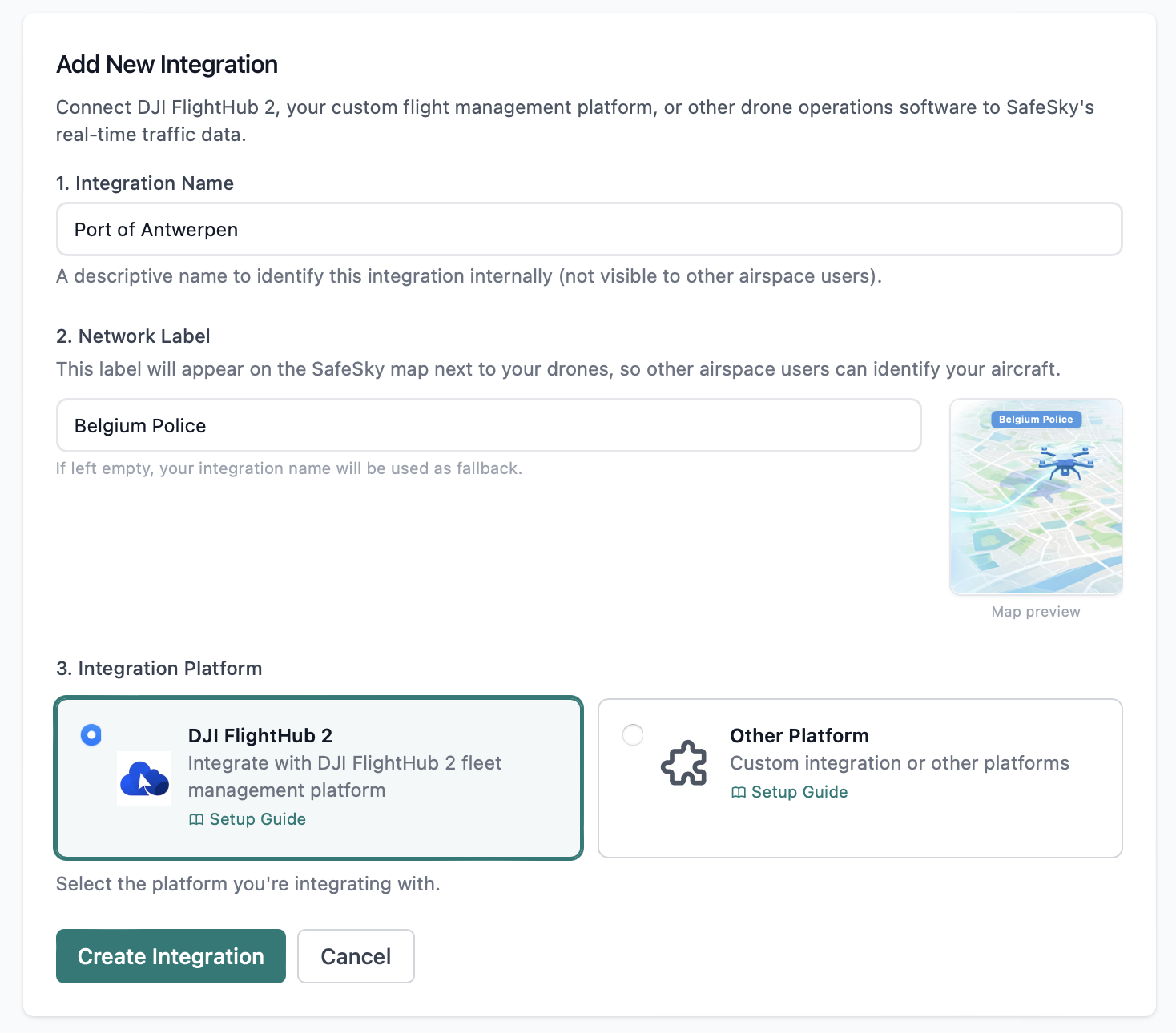The width and height of the screenshot is (1176, 1033).
Task: Click the drone icon in map preview
Action: coord(1065,462)
